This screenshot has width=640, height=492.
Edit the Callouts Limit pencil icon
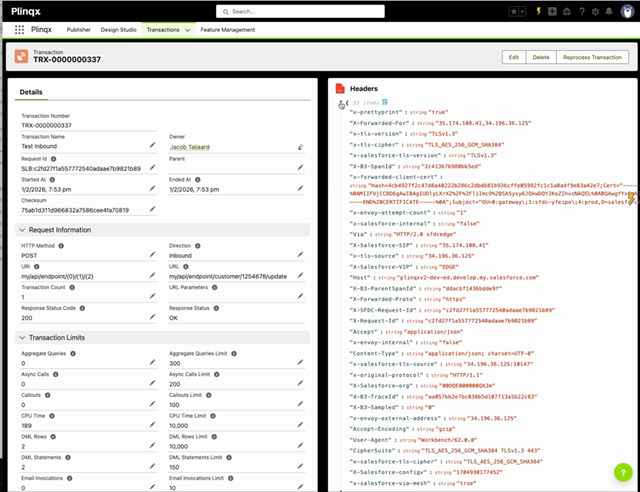click(300, 404)
